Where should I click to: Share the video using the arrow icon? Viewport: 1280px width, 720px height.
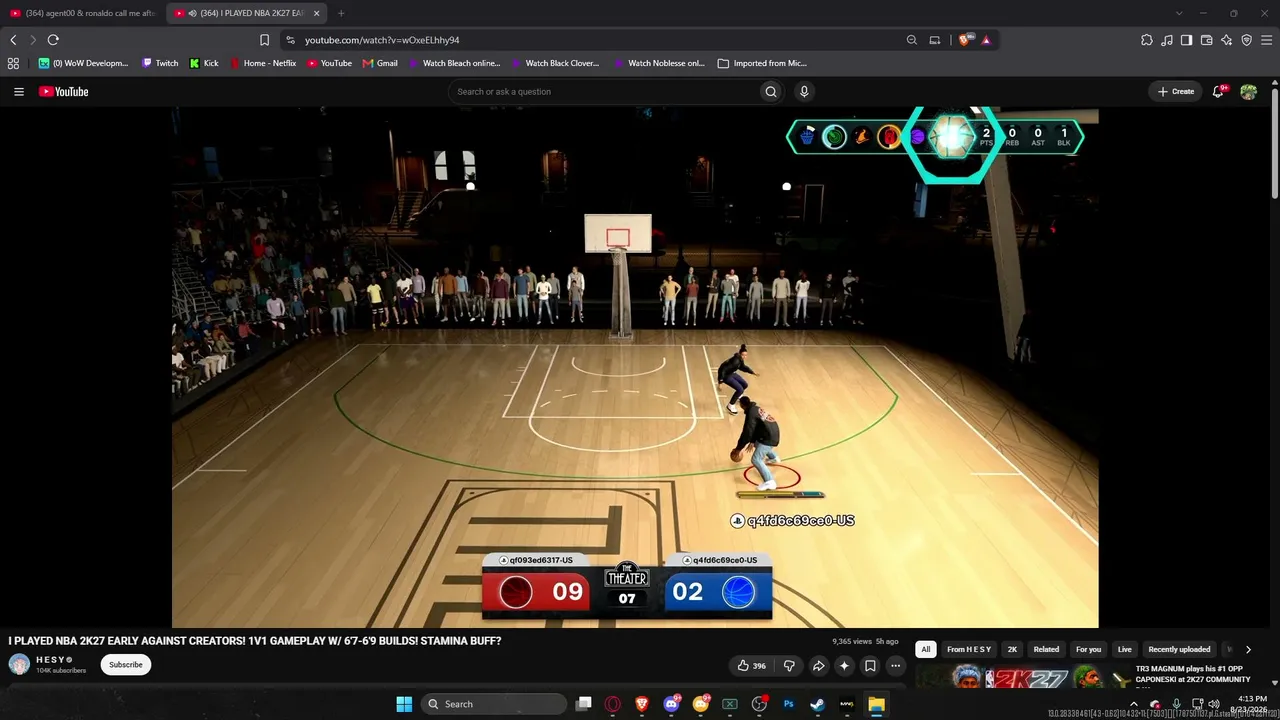818,666
